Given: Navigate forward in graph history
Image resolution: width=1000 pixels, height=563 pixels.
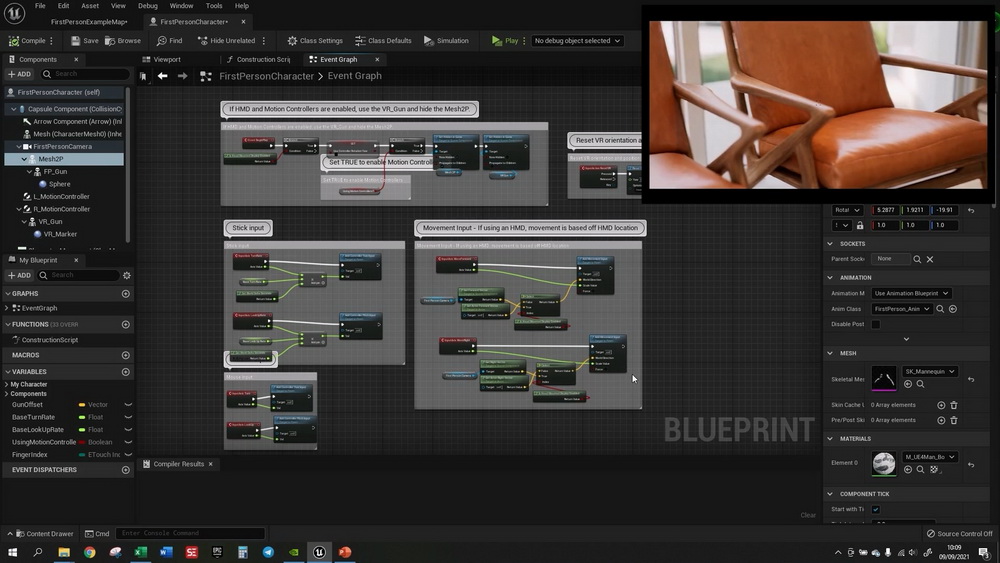Looking at the screenshot, I should coord(182,76).
